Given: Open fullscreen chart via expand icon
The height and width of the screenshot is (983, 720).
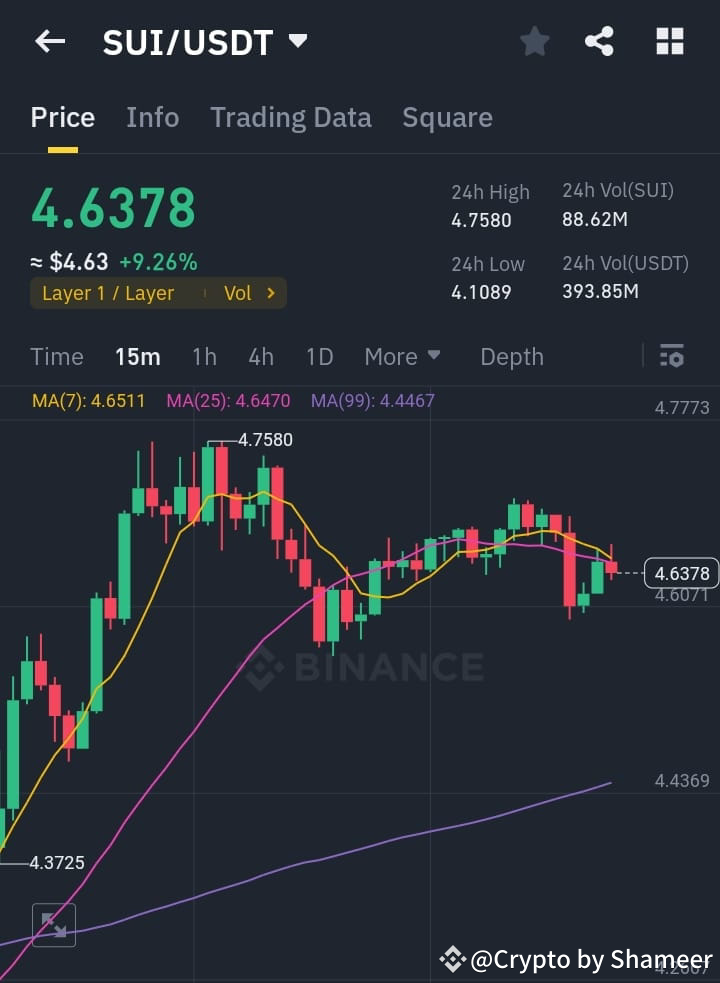Looking at the screenshot, I should pos(54,925).
